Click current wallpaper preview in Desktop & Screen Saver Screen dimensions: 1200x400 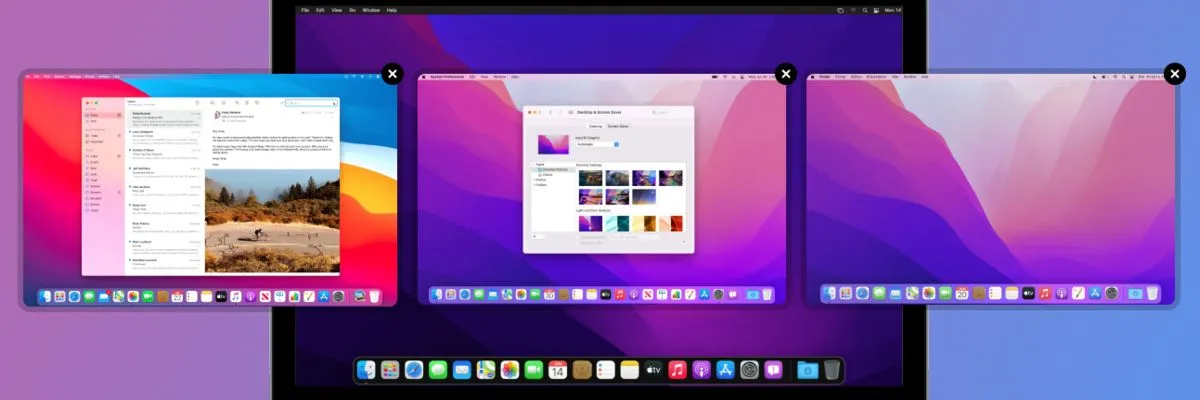tap(555, 145)
